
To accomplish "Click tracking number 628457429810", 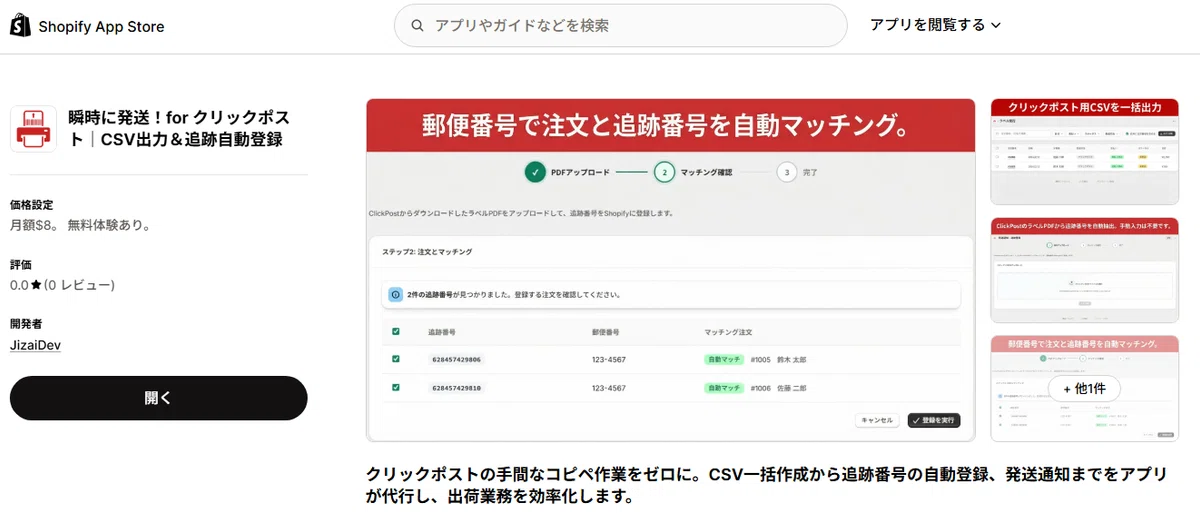I will (457, 387).
